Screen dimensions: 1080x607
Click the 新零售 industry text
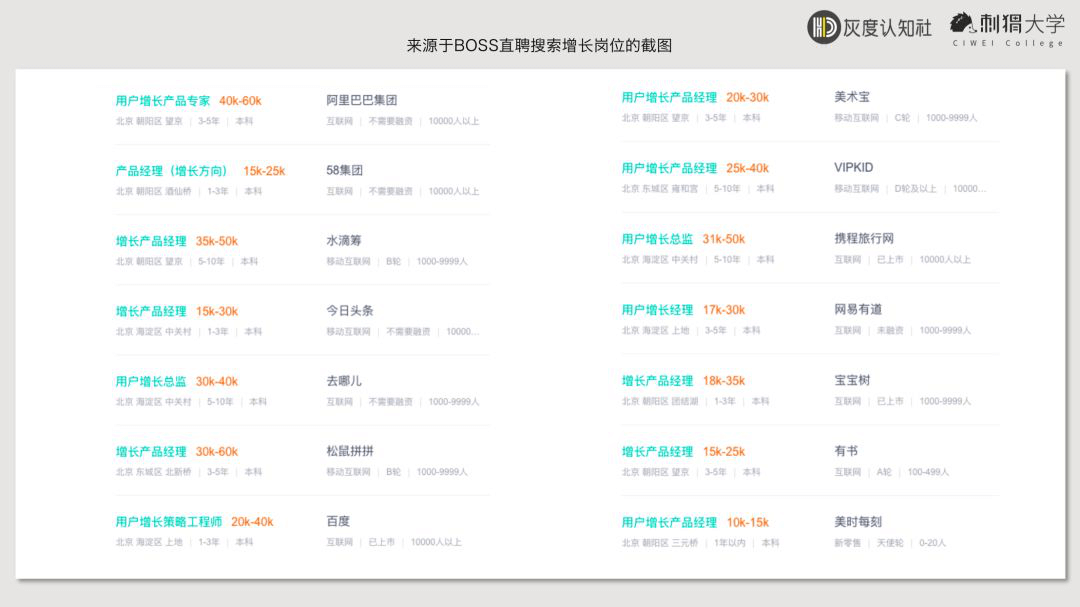[x=847, y=544]
